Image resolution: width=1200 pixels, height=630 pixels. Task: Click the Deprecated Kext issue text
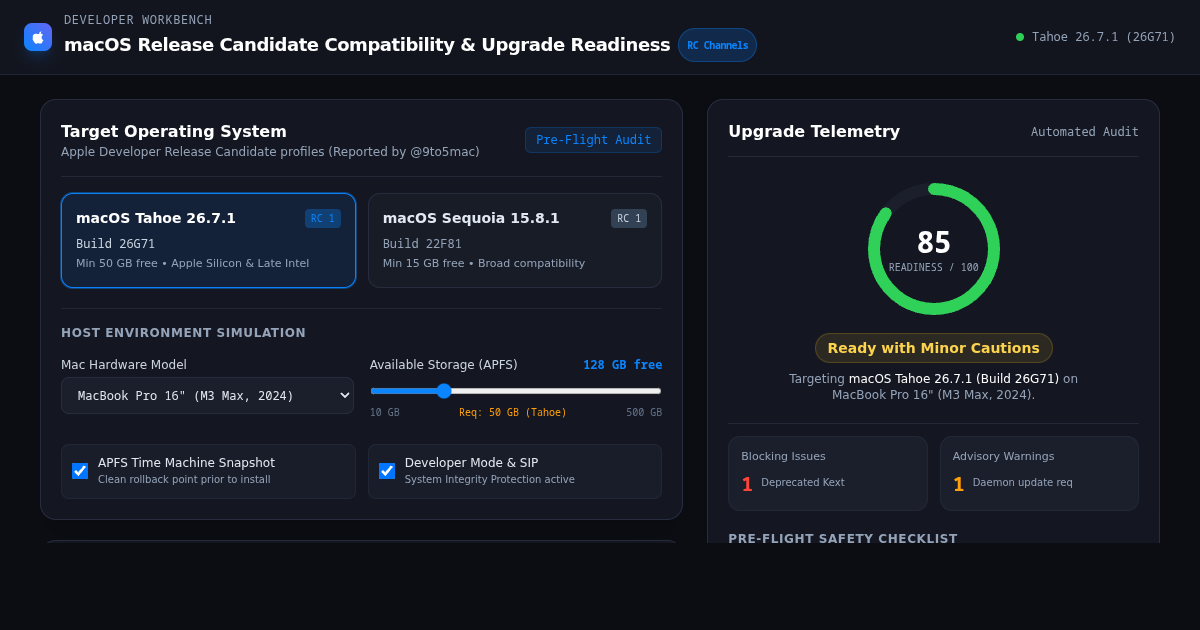(803, 482)
